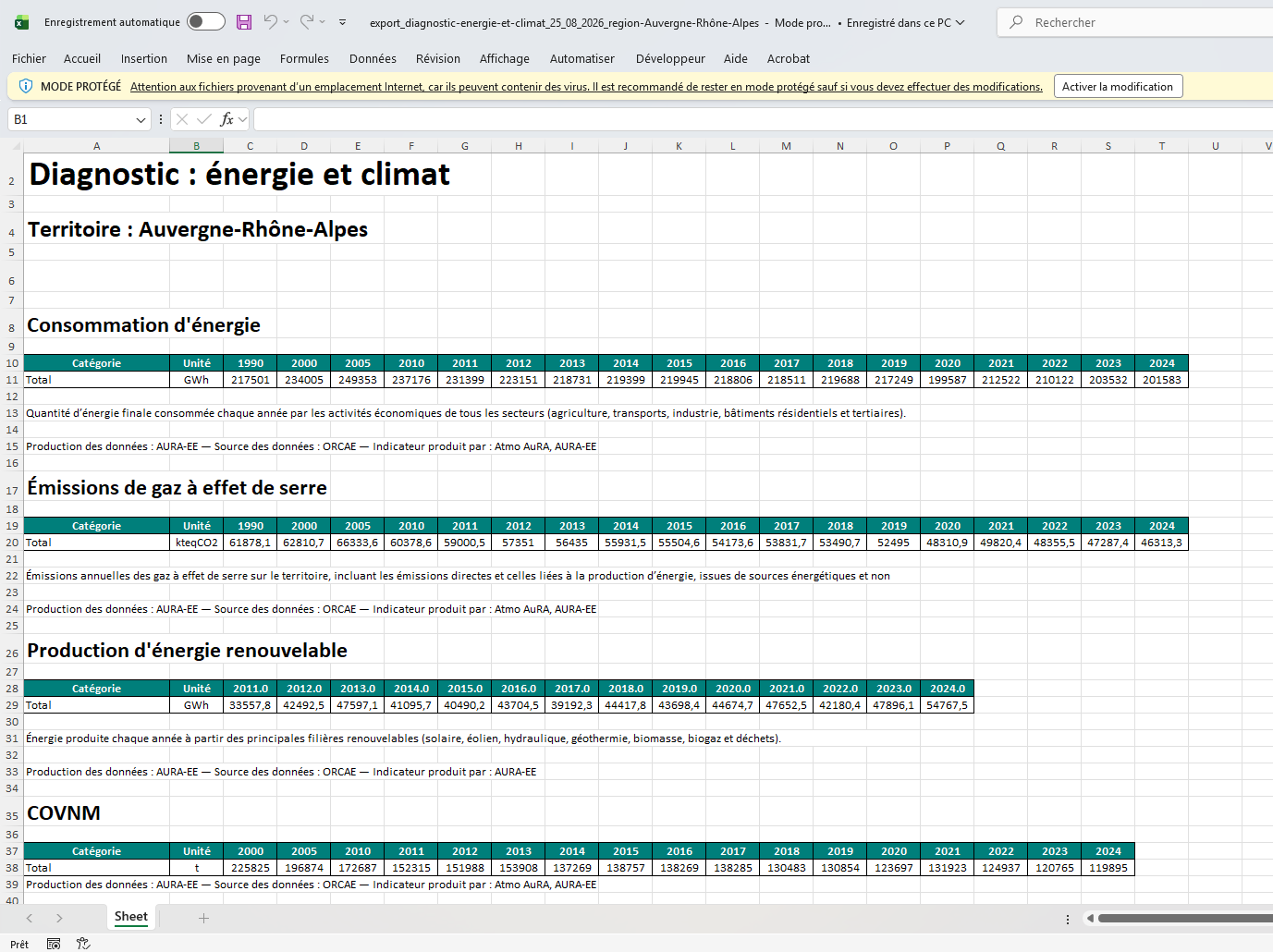Open the Aide ribbon tab
This screenshot has height=952, width=1273.
736,58
